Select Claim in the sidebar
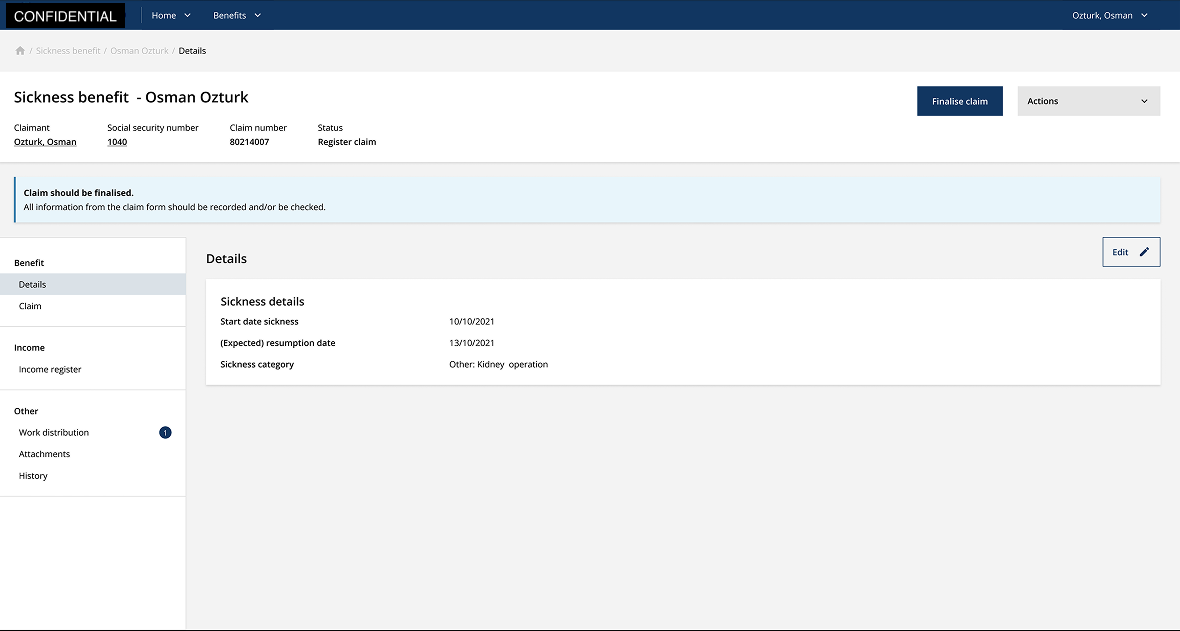The height and width of the screenshot is (631, 1180). pyautogui.click(x=30, y=306)
